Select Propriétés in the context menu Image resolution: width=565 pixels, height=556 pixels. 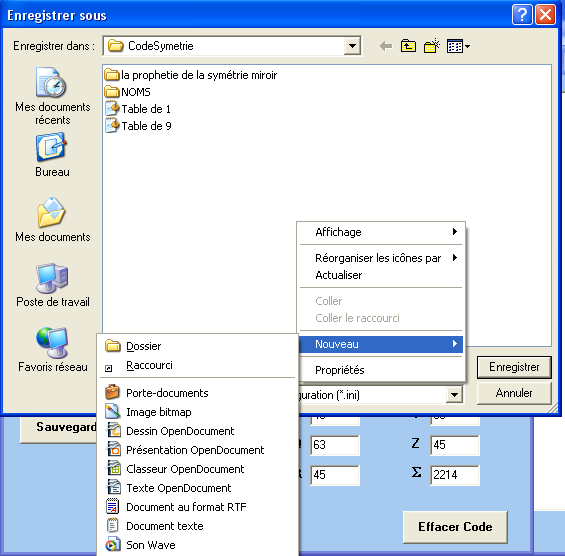pyautogui.click(x=381, y=370)
